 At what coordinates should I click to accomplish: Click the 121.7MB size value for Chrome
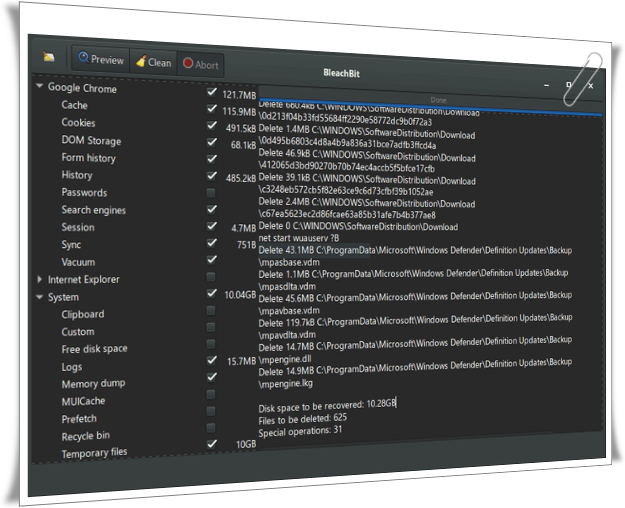[x=239, y=95]
